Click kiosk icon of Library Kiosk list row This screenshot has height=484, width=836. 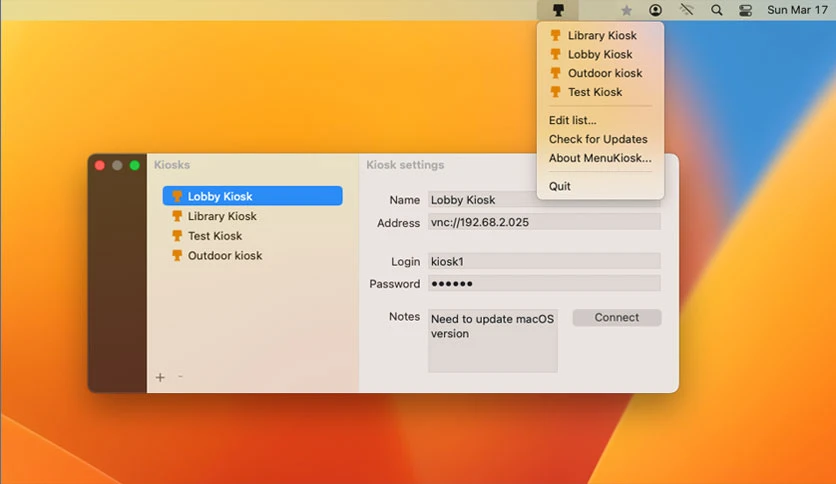177,216
